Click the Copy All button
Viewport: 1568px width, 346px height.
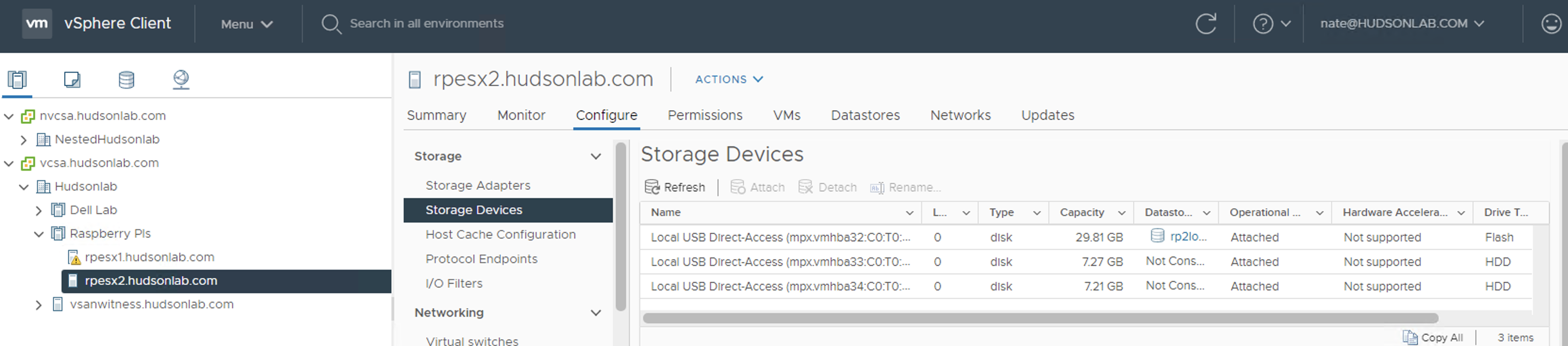(x=1432, y=338)
